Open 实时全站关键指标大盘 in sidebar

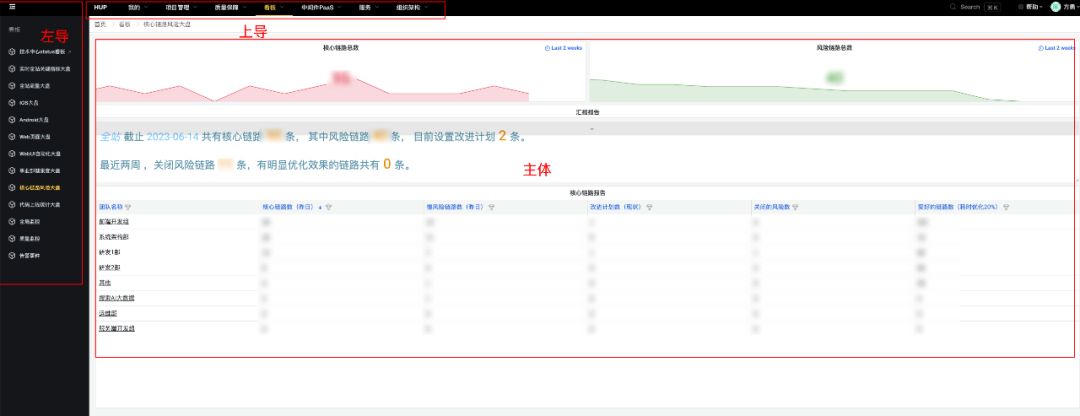(x=45, y=69)
